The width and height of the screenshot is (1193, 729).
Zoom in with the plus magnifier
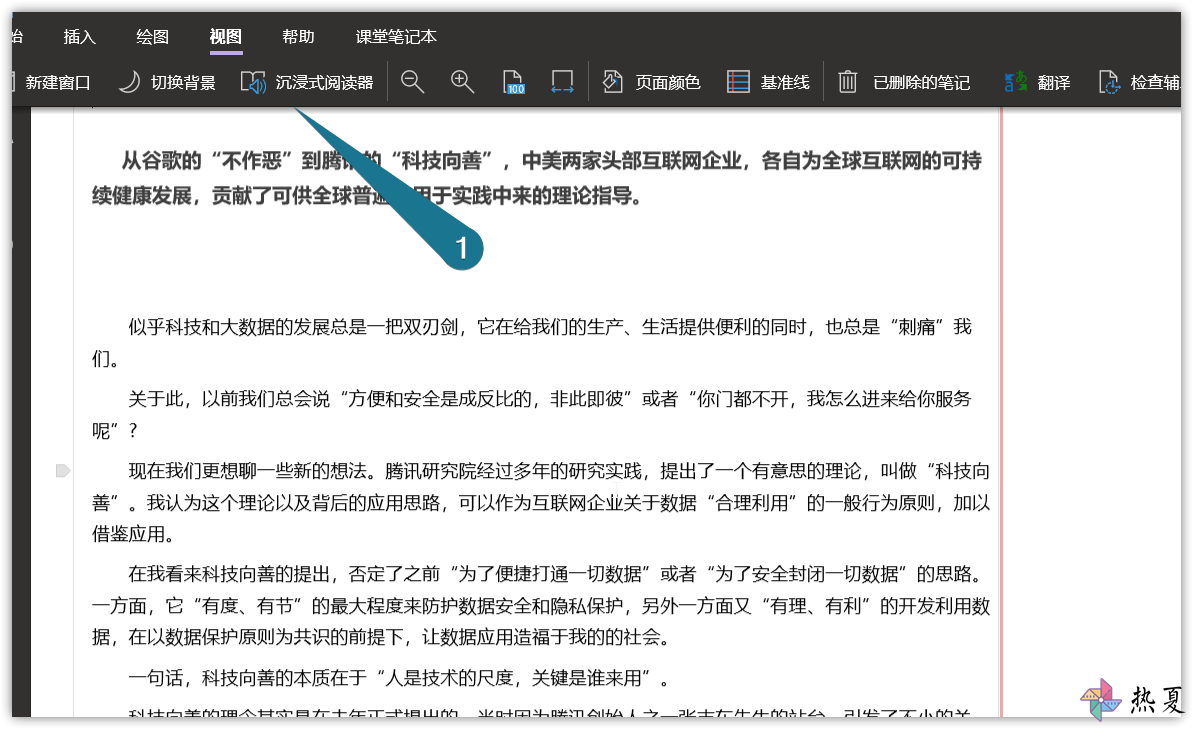pyautogui.click(x=462, y=82)
